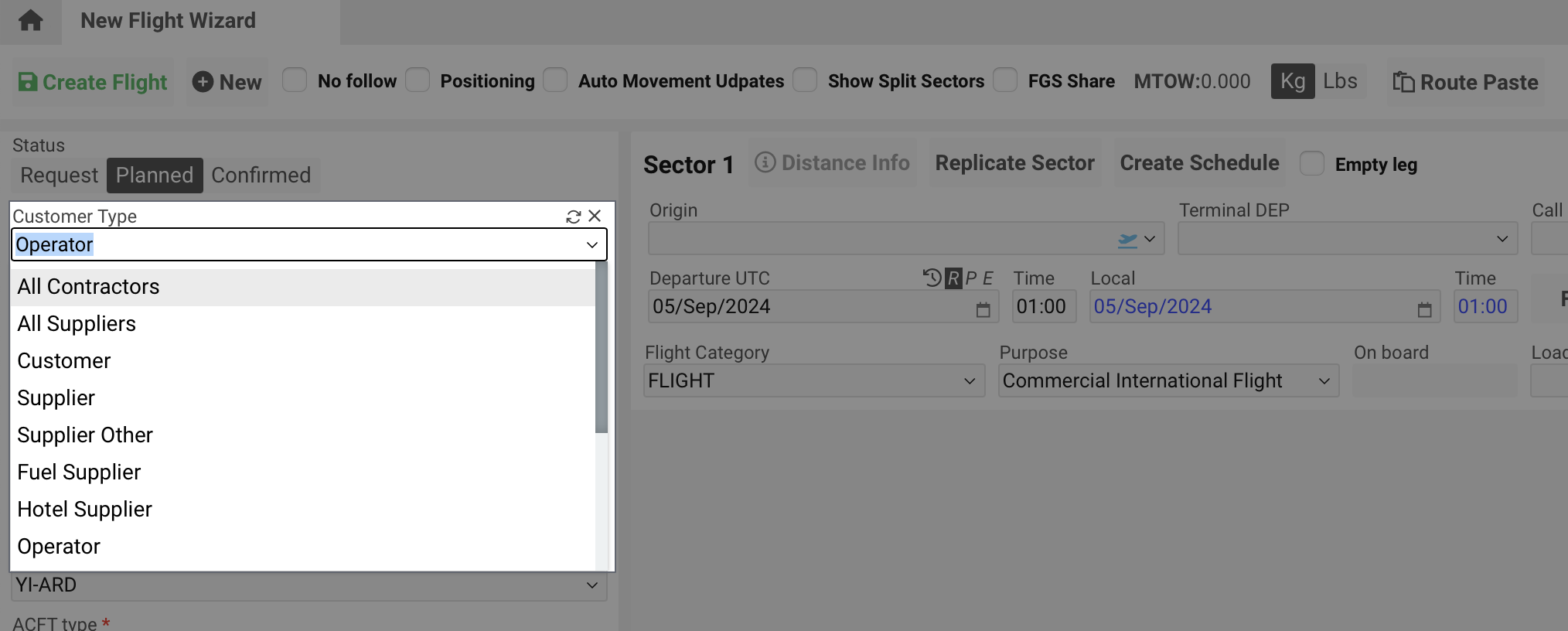The height and width of the screenshot is (631, 1568).
Task: Select Fuel Supplier from the list
Action: [79, 472]
